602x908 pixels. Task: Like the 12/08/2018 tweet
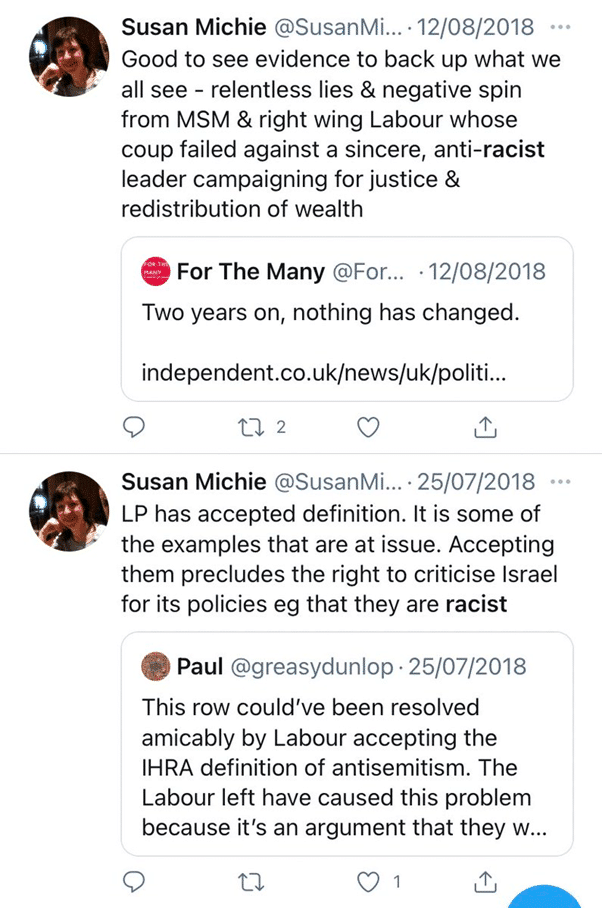pyautogui.click(x=369, y=428)
